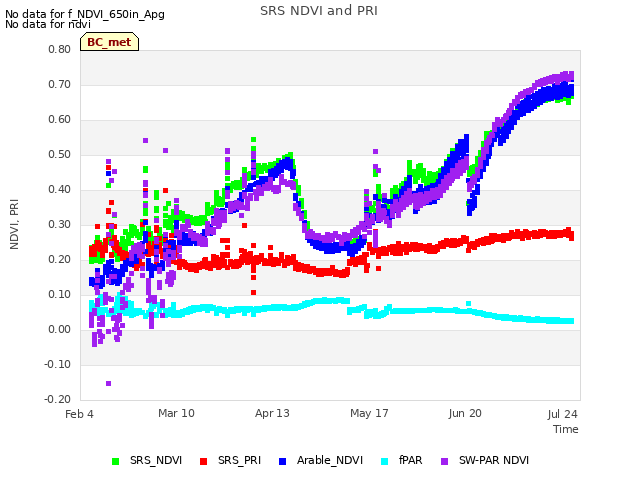Select the SW-PAR NDVI legend label
The height and width of the screenshot is (480, 640).
(494, 460)
